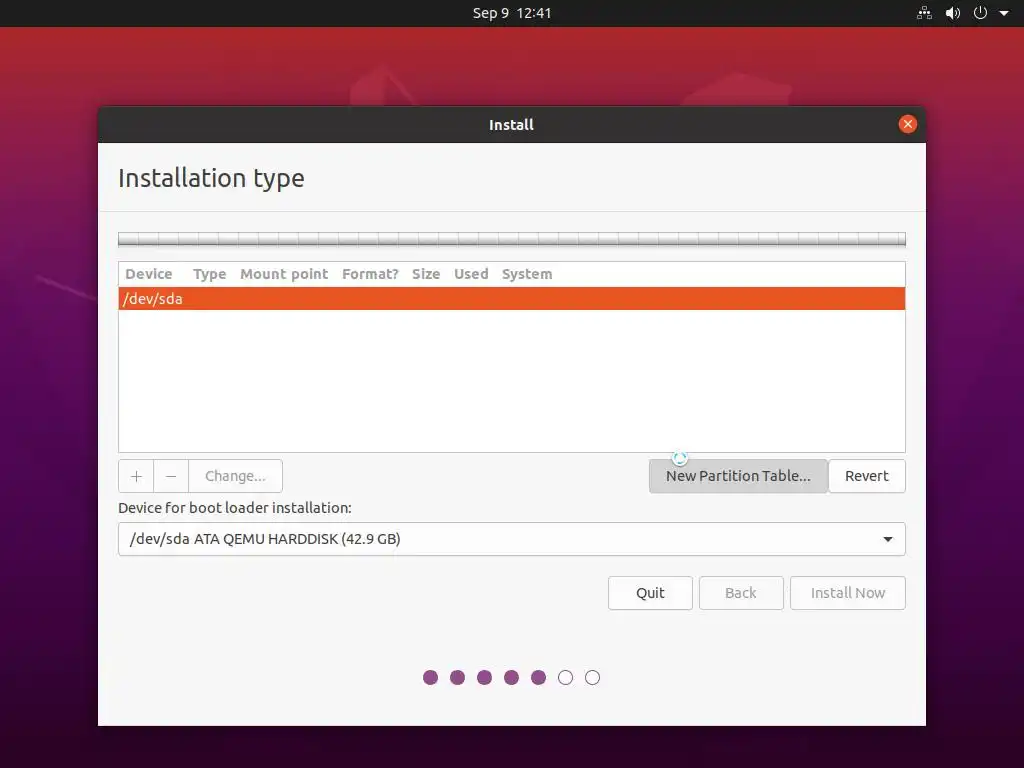Open the boot loader device dropdown
Viewport: 1024px width, 768px height.
coord(511,539)
